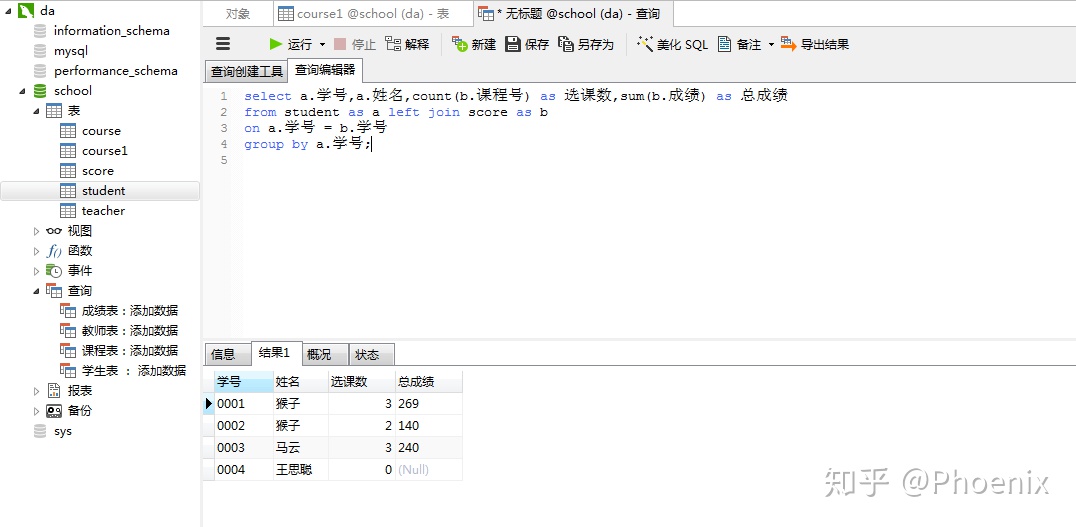Click the 备注 comment button

click(x=740, y=45)
